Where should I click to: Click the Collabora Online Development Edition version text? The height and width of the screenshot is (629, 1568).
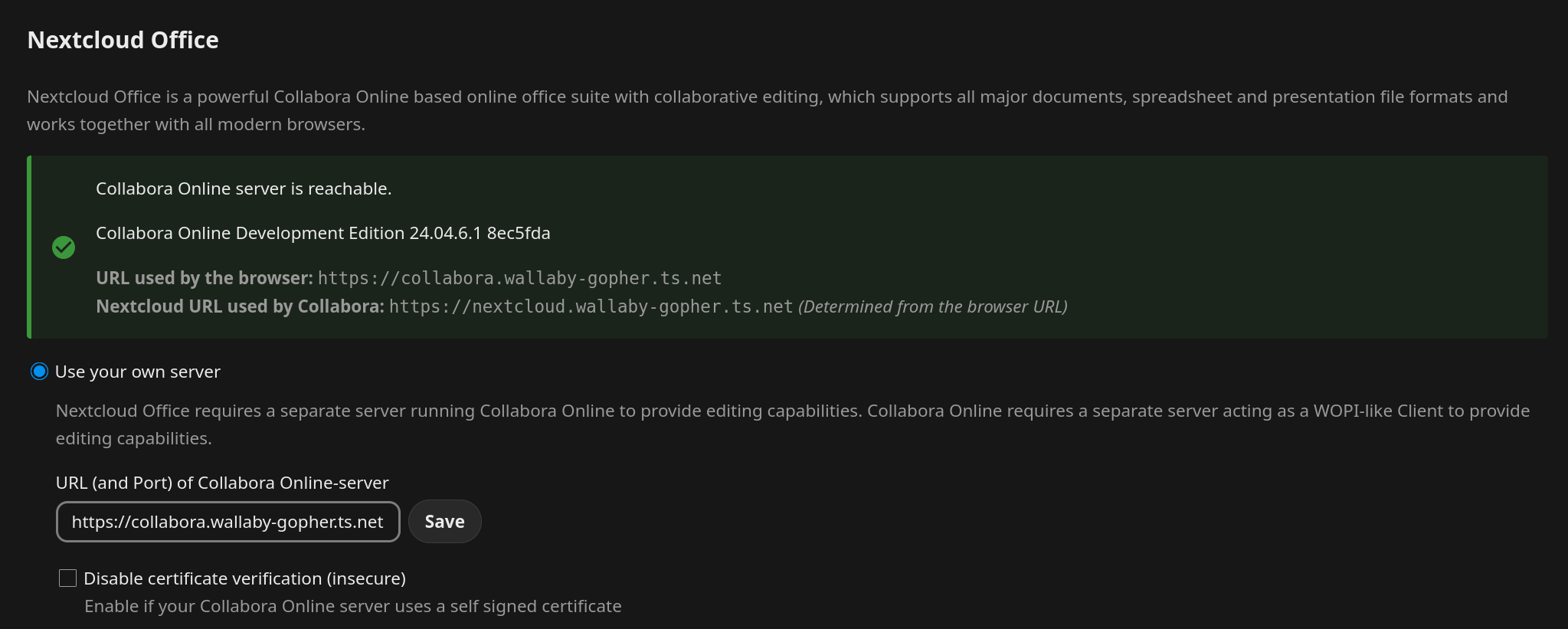[322, 233]
